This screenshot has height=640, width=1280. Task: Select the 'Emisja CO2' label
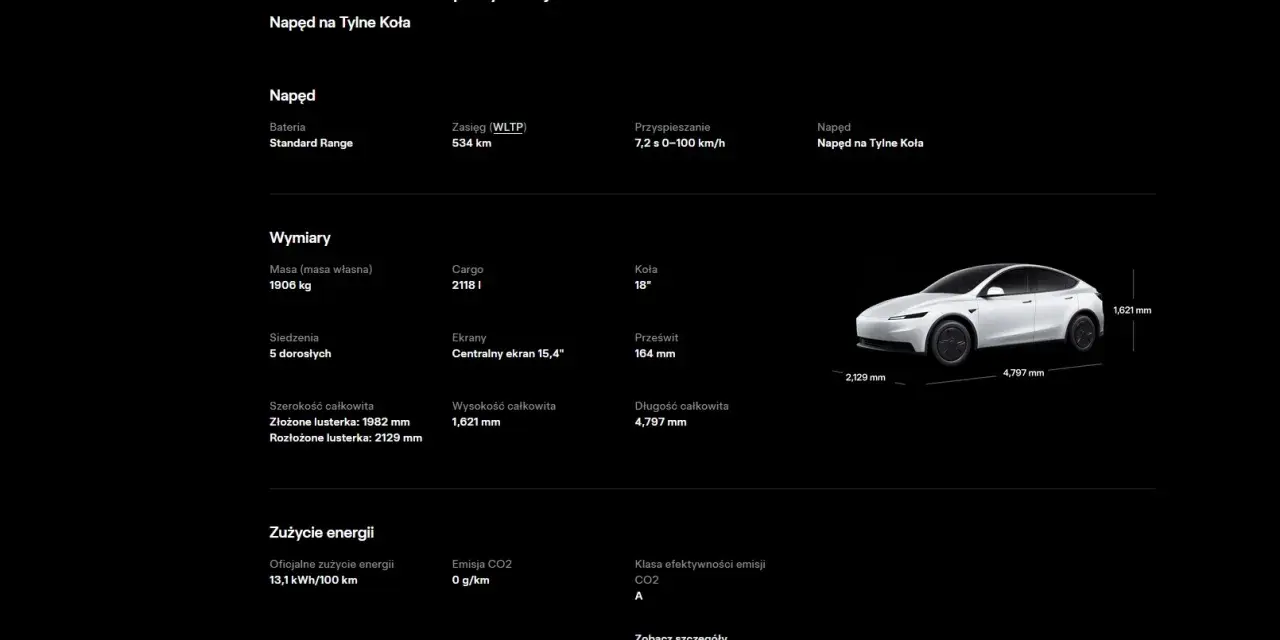point(482,564)
